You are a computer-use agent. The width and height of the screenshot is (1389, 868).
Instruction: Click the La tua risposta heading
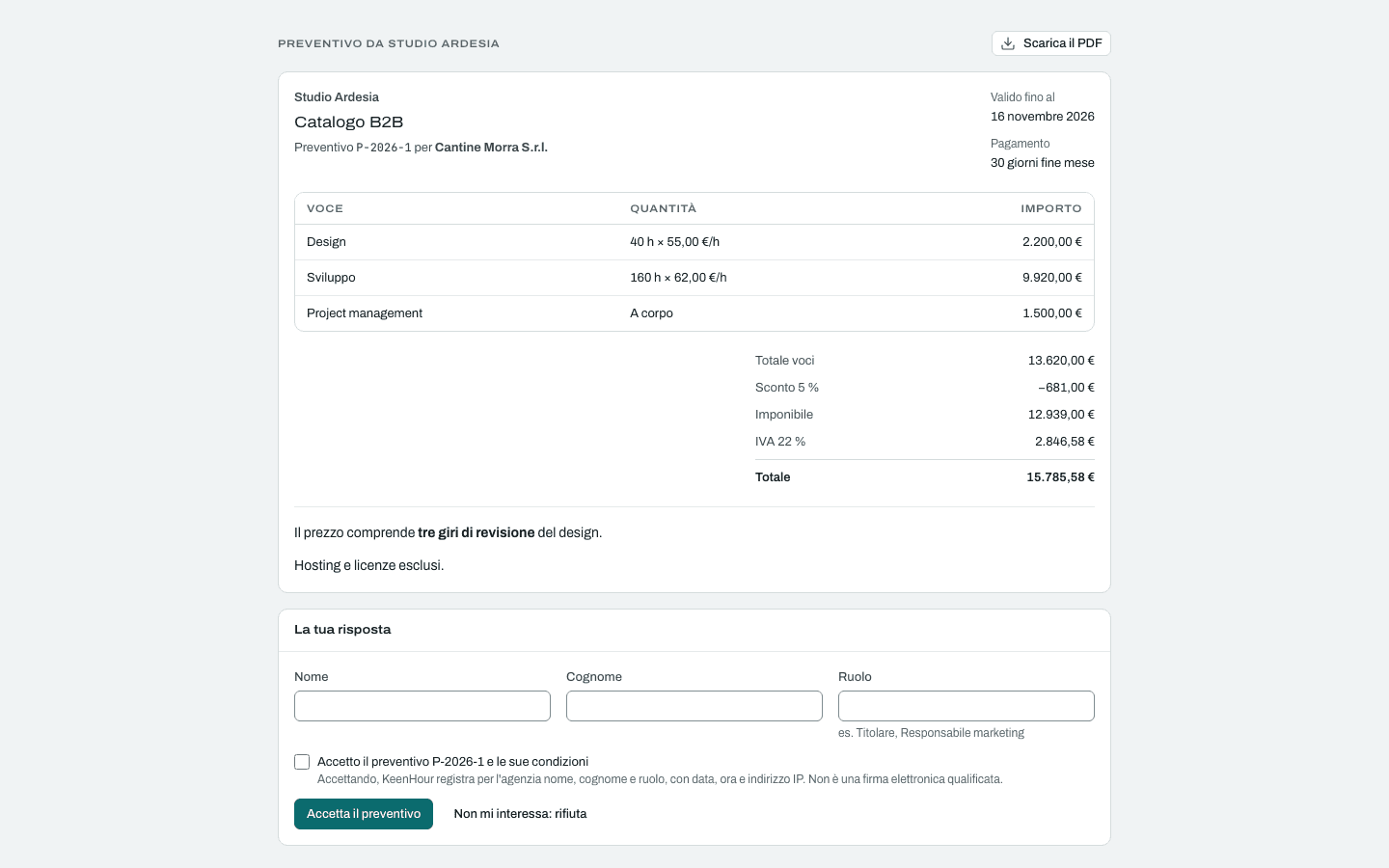coord(342,630)
